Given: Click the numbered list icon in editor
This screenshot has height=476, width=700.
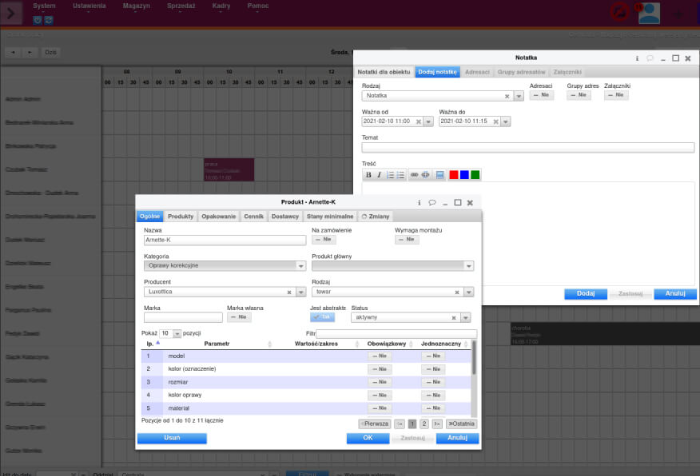Looking at the screenshot, I should (390, 175).
